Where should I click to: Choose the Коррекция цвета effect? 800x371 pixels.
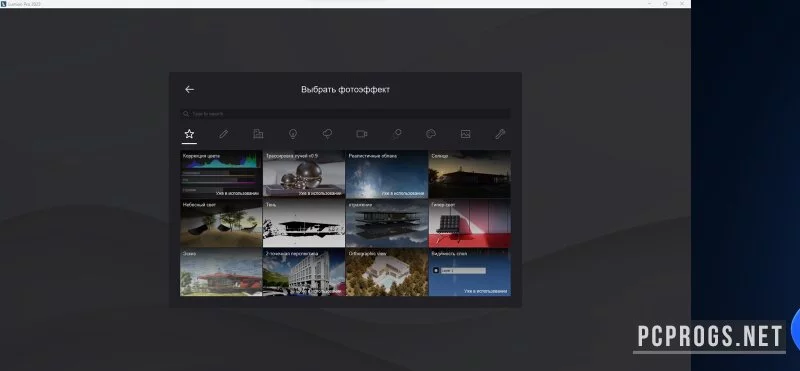[221, 174]
